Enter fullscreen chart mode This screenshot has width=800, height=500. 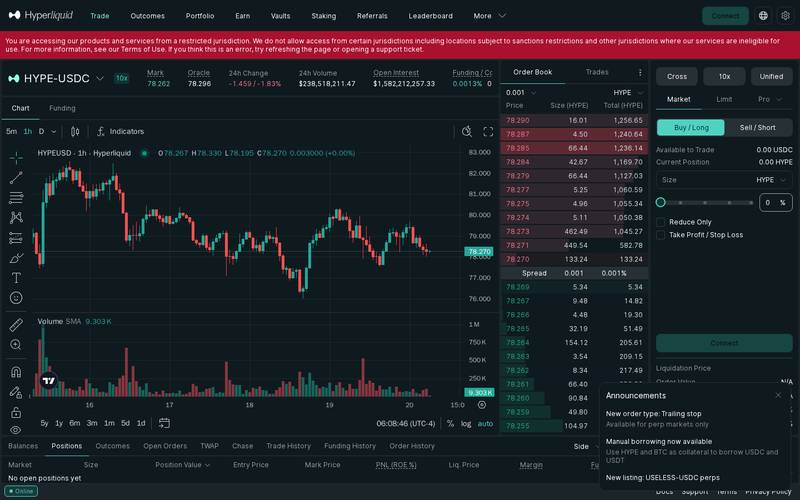tap(488, 132)
